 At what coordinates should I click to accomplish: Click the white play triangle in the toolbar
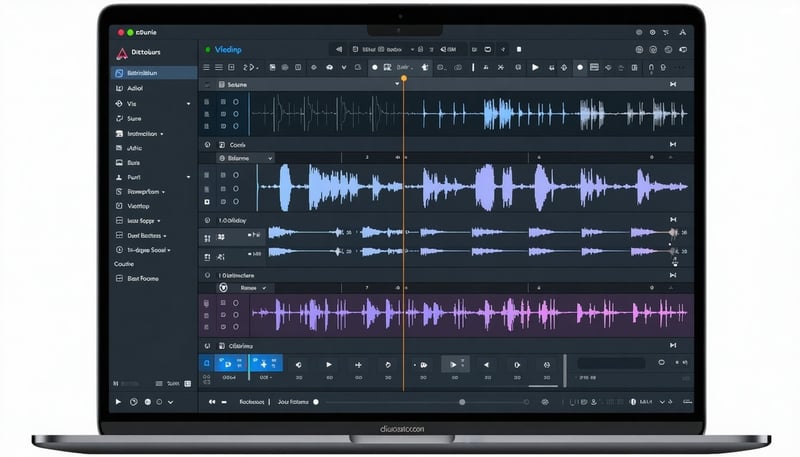point(535,67)
